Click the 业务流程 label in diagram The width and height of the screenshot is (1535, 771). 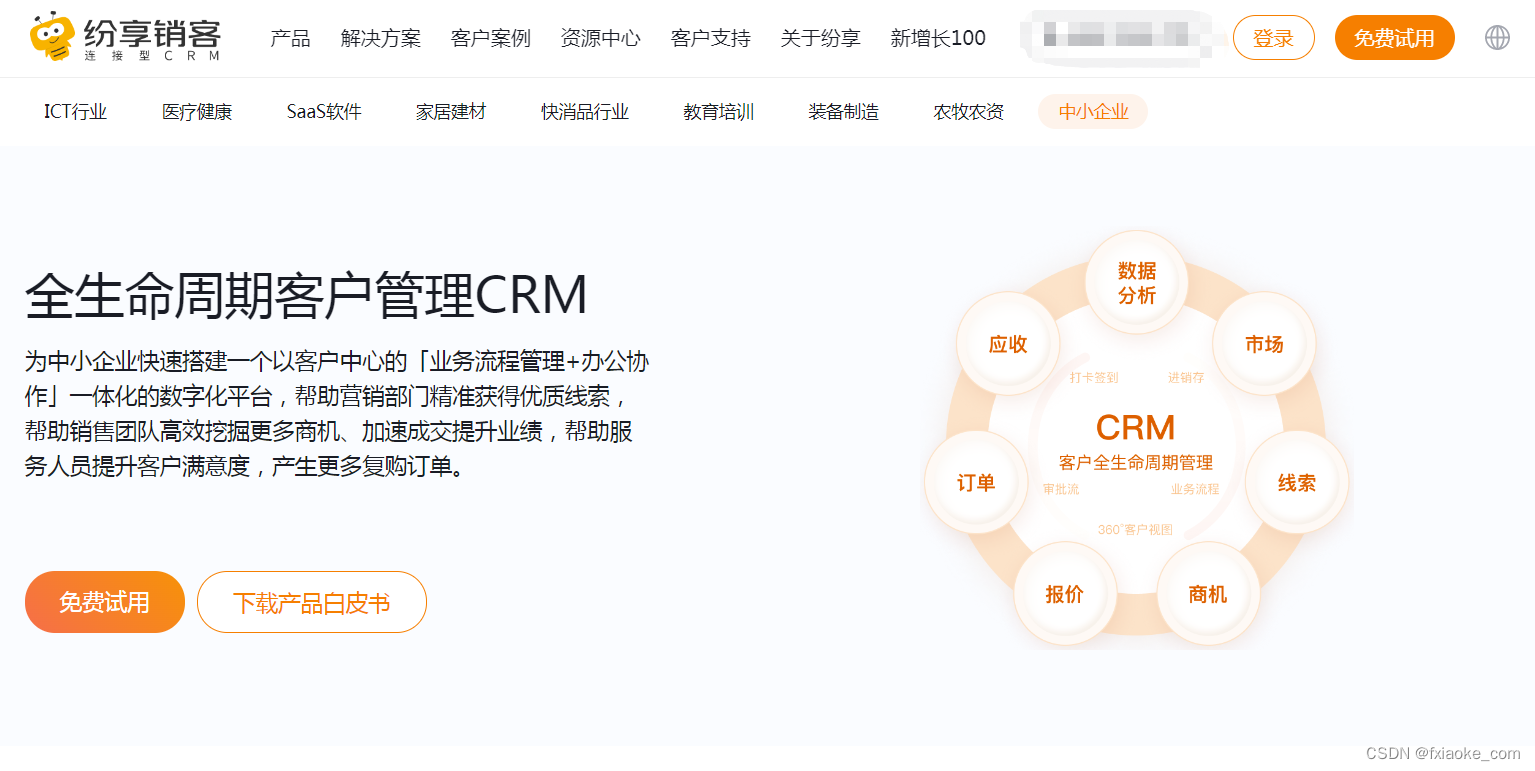click(1195, 490)
